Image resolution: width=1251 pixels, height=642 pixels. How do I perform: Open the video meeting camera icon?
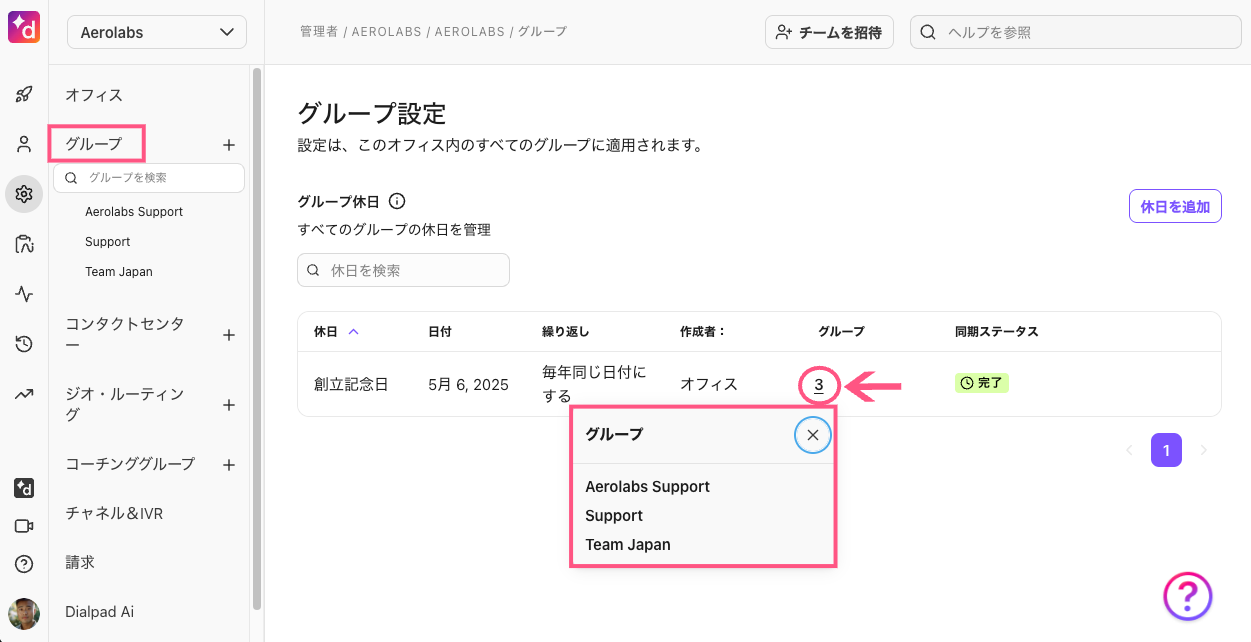[x=24, y=526]
